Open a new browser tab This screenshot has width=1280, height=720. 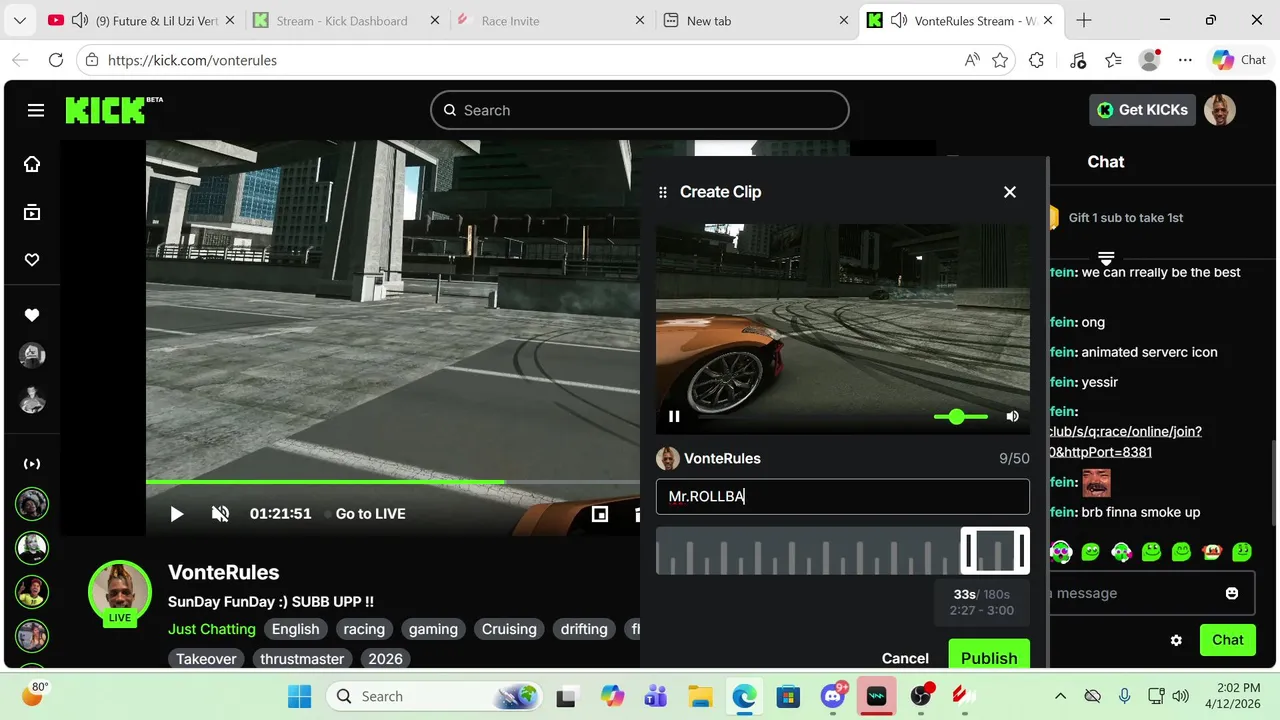[x=1084, y=21]
